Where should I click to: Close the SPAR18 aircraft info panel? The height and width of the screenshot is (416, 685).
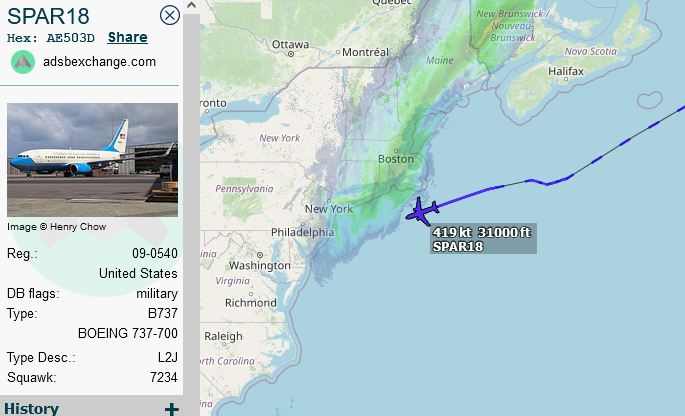pos(170,15)
